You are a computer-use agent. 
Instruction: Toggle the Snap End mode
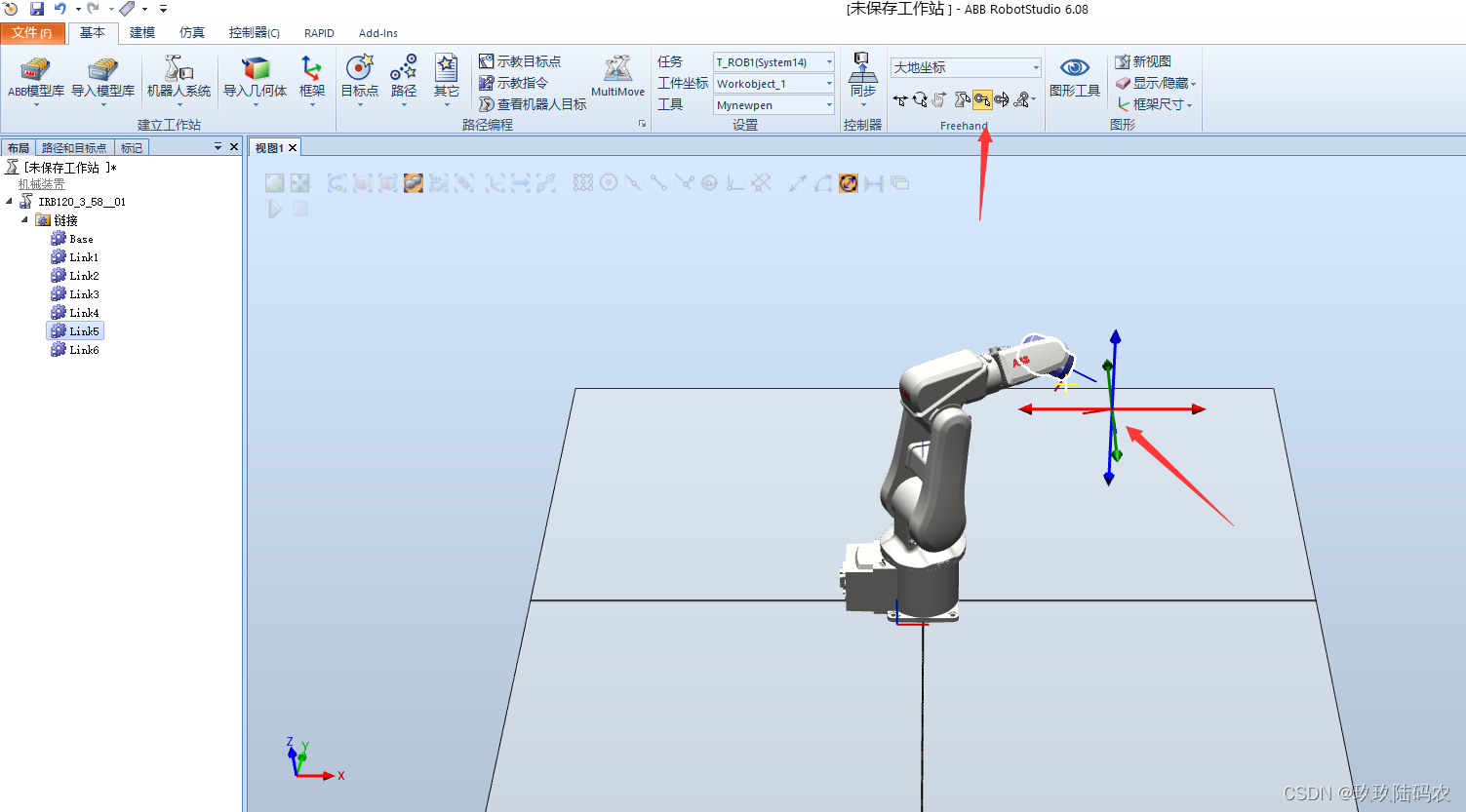[658, 182]
